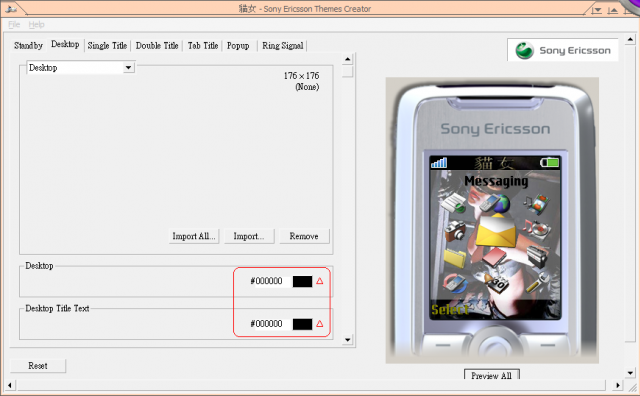Click the wrench settings icon in phone preview

[x=537, y=283]
